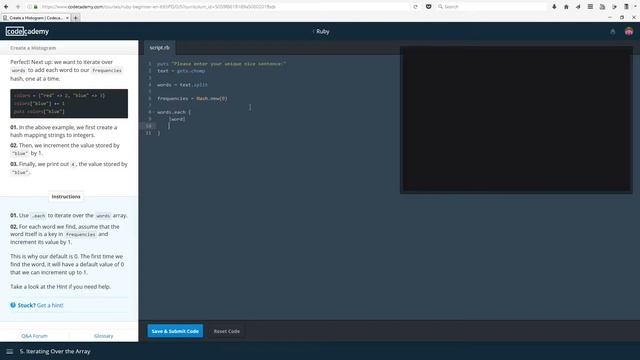Click Save & Submit Code button

[x=175, y=331]
